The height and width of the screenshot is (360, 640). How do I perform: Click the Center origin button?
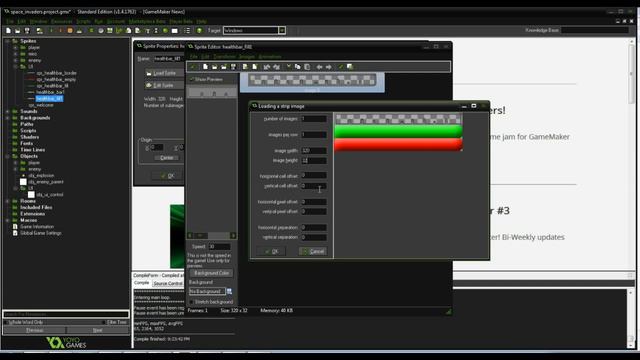point(167,158)
